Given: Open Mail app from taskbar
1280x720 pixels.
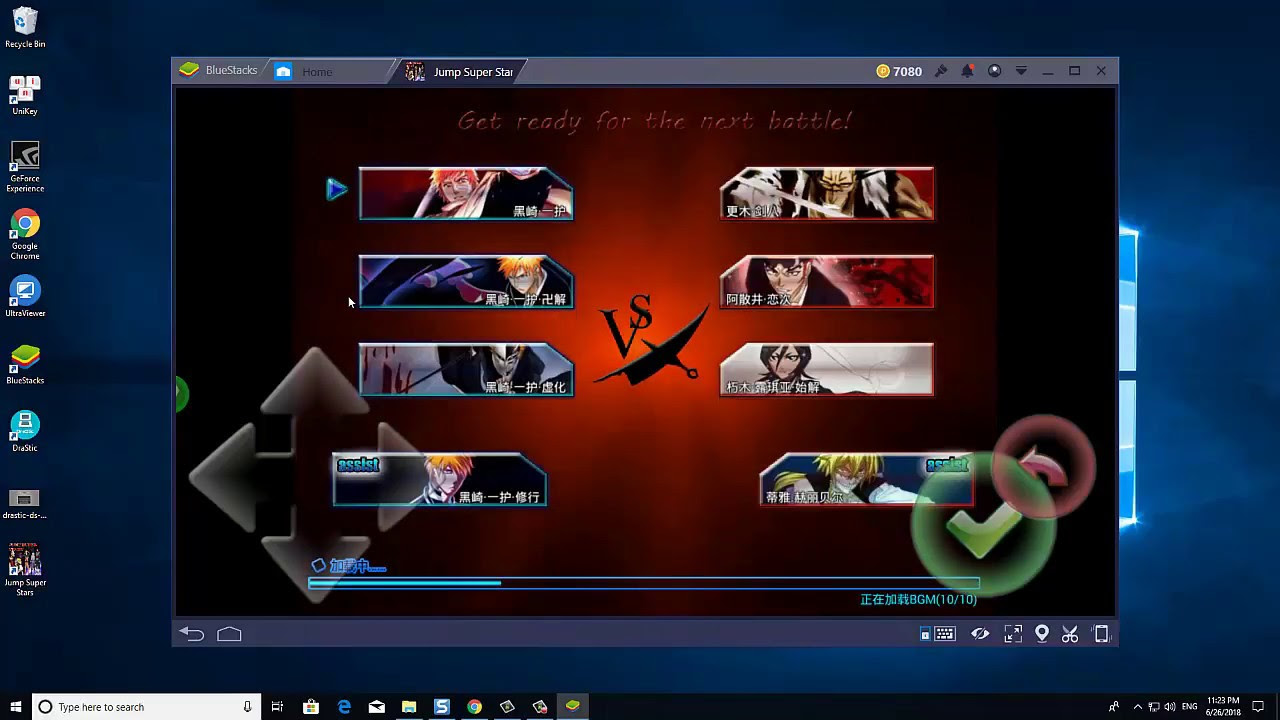Looking at the screenshot, I should point(376,707).
